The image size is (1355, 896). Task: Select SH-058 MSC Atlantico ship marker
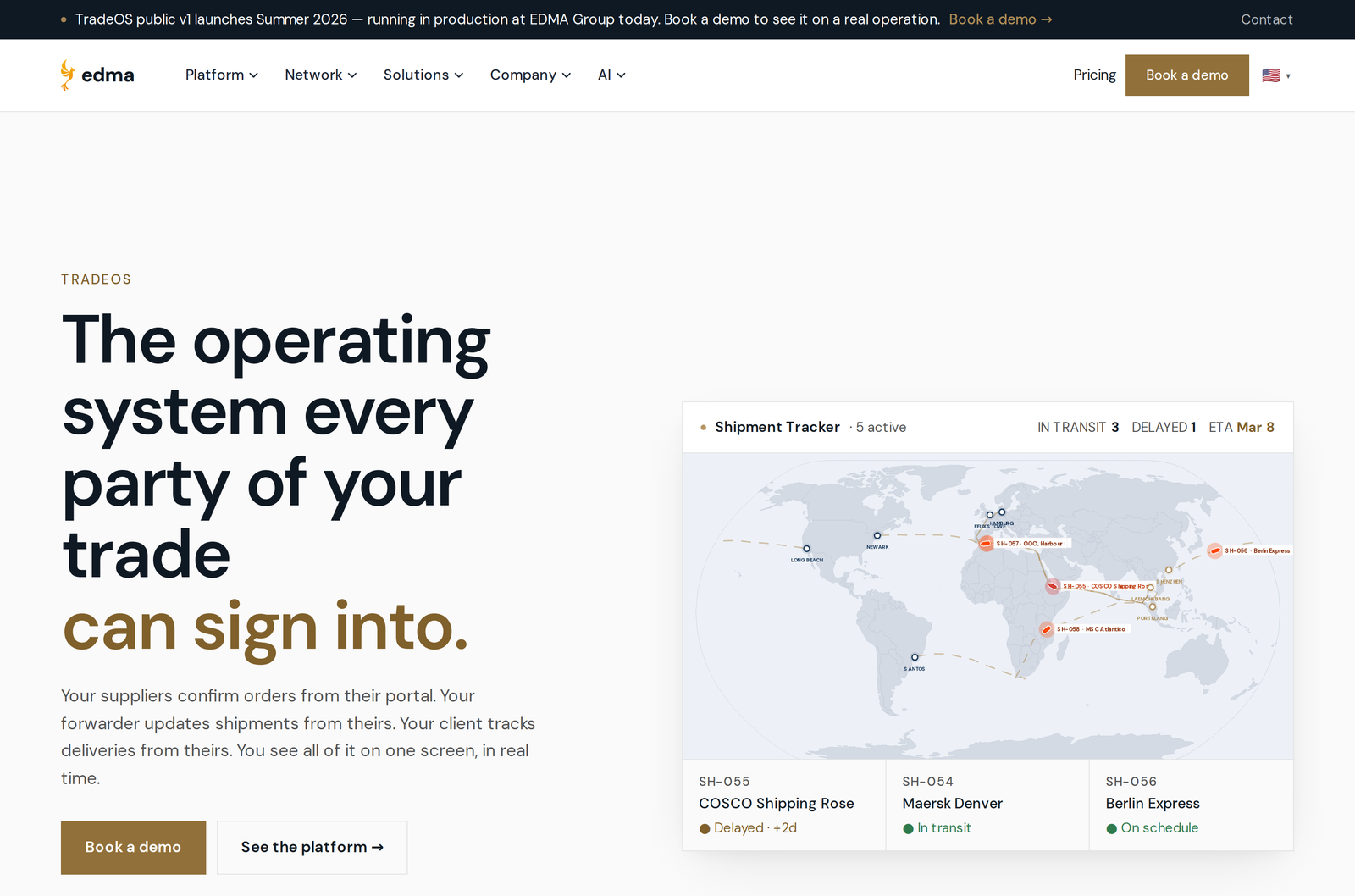[1047, 629]
